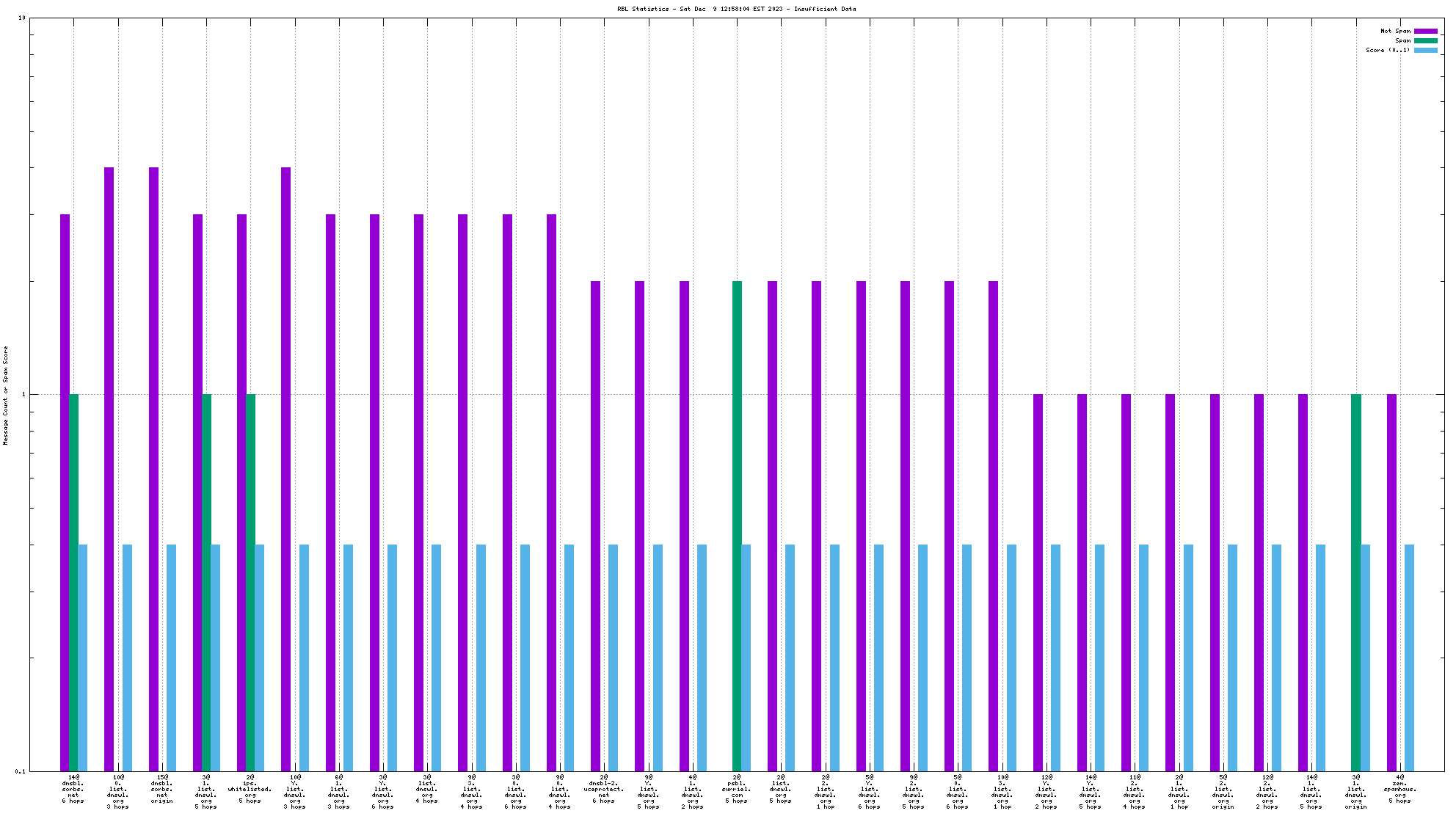Click the dnsbl.sorbs.net origin axis label
The height and width of the screenshot is (819, 1456).
click(161, 789)
